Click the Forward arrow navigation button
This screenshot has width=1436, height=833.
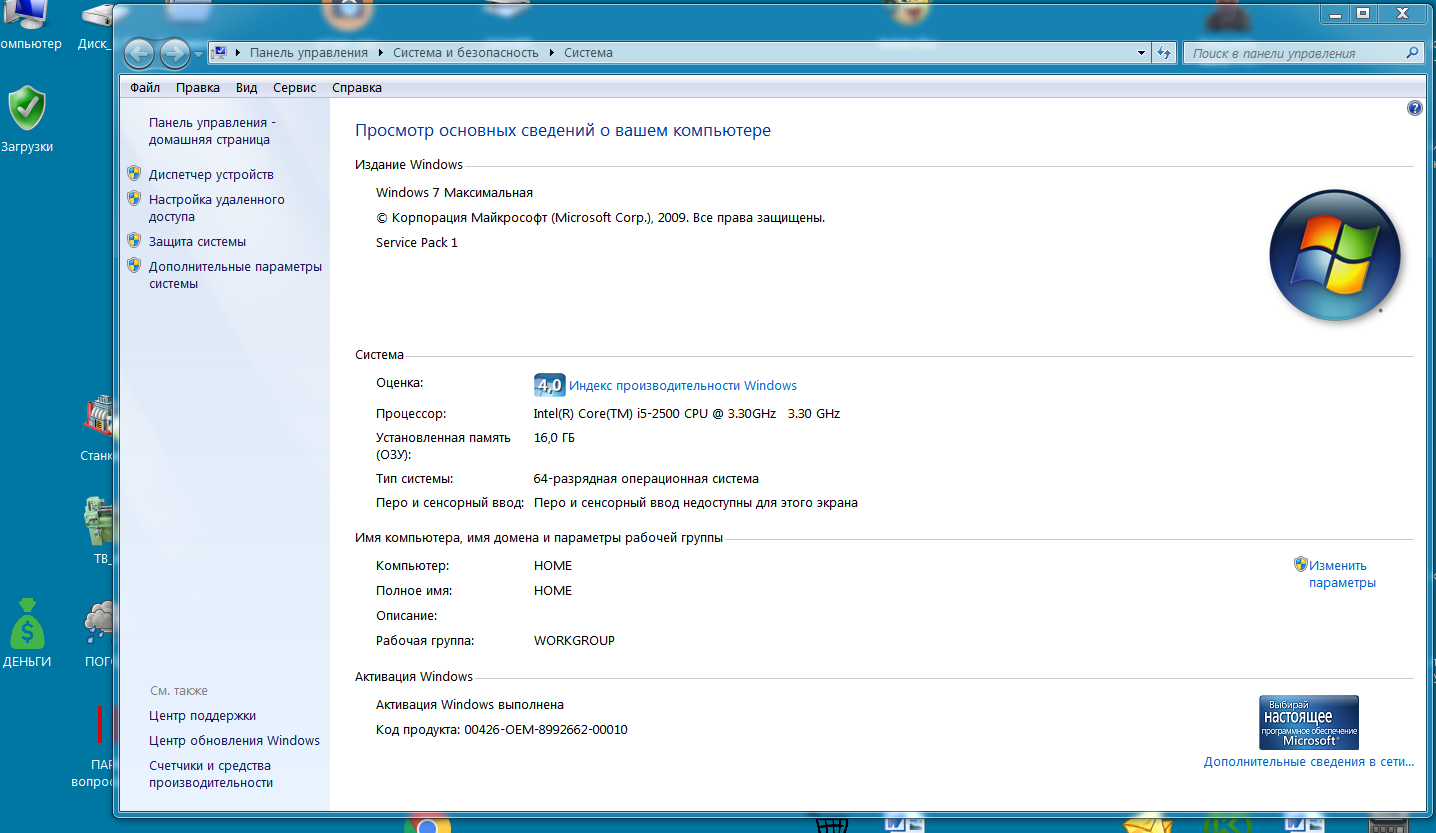[x=175, y=53]
